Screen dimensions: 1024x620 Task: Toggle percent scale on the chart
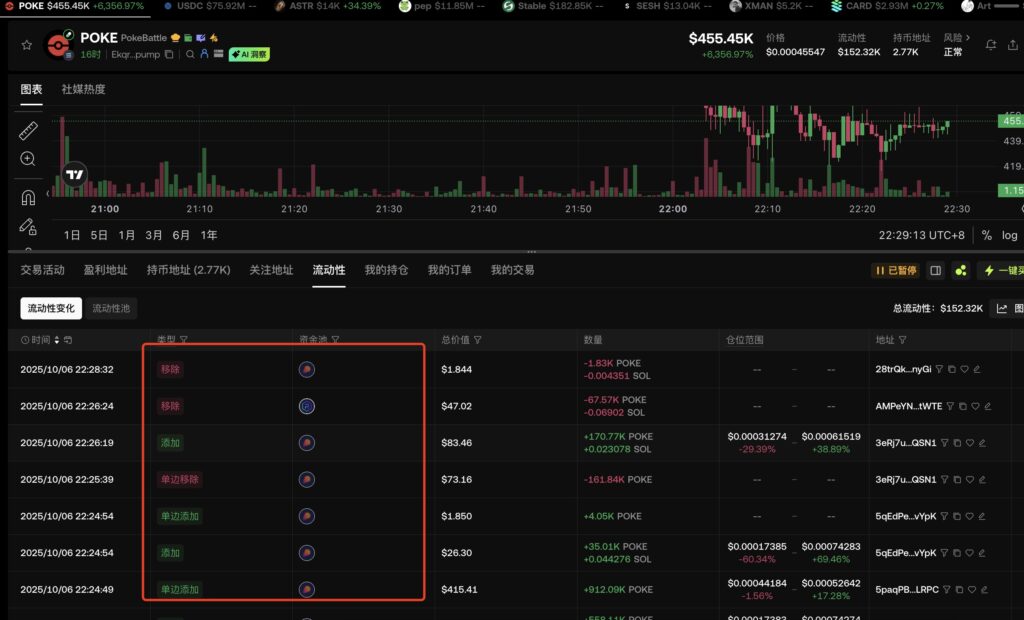[986, 235]
